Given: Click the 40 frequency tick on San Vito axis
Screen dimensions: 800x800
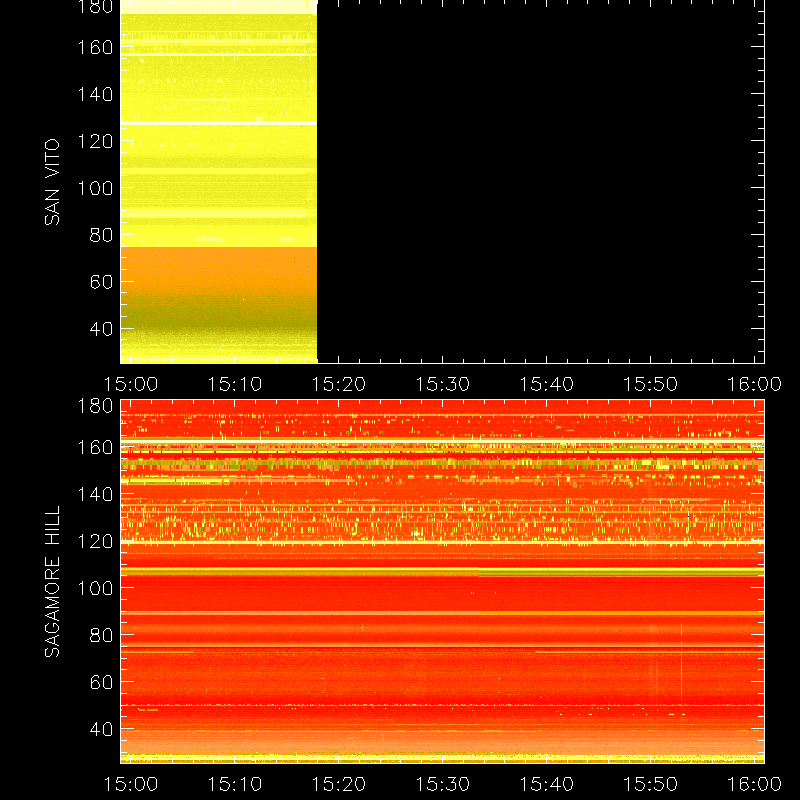Looking at the screenshot, I should [x=101, y=329].
